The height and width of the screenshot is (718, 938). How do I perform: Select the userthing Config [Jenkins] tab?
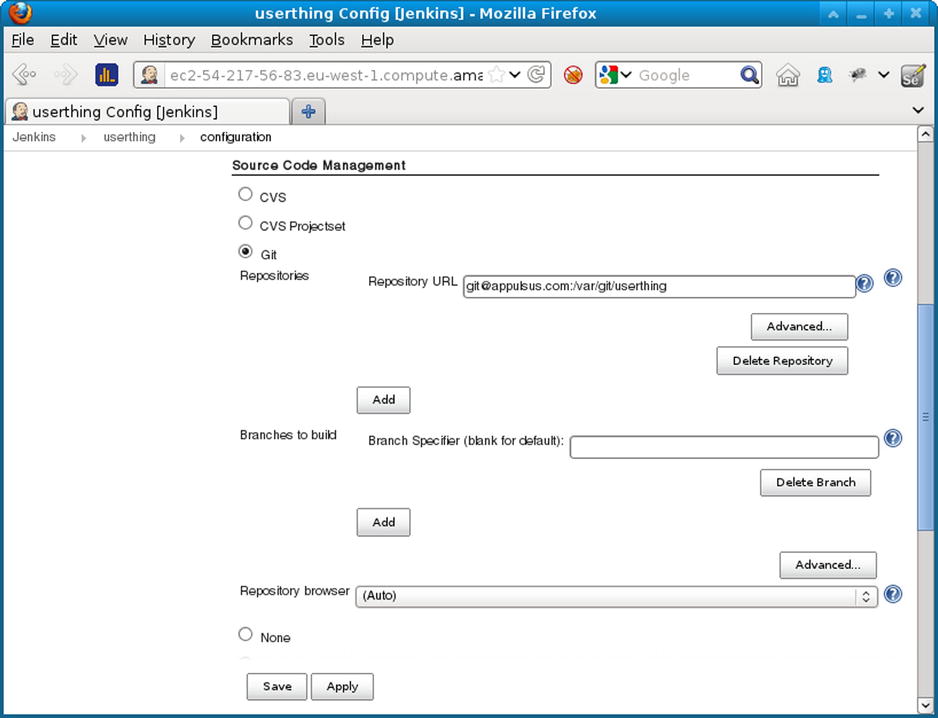coord(147,111)
